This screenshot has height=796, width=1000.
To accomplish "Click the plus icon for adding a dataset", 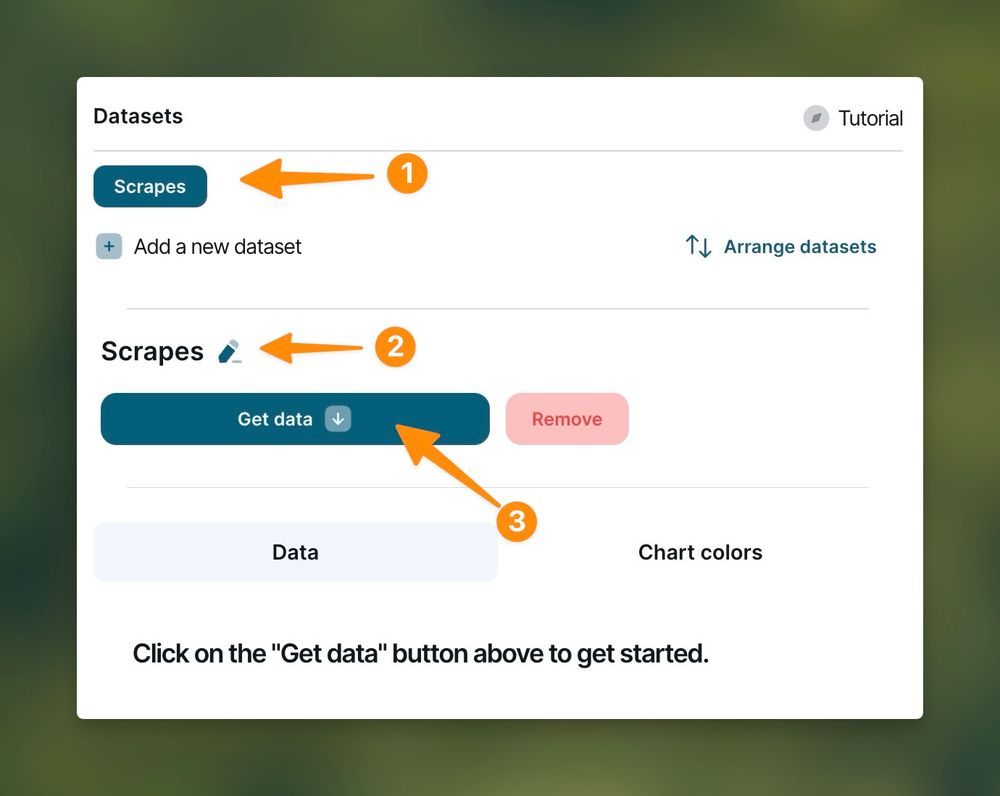I will tap(108, 246).
